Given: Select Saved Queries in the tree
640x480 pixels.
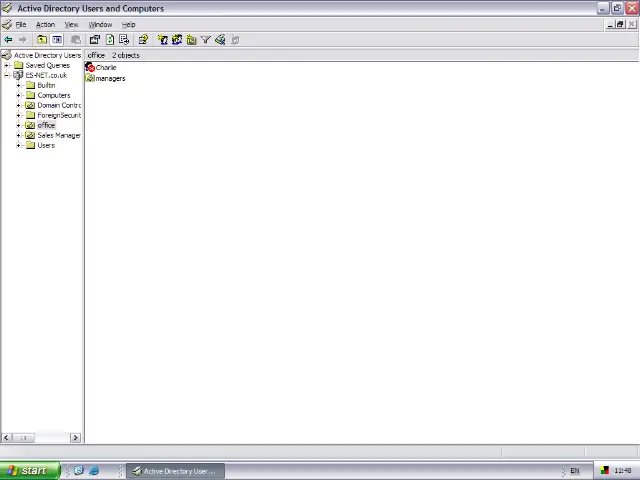Looking at the screenshot, I should click(48, 65).
